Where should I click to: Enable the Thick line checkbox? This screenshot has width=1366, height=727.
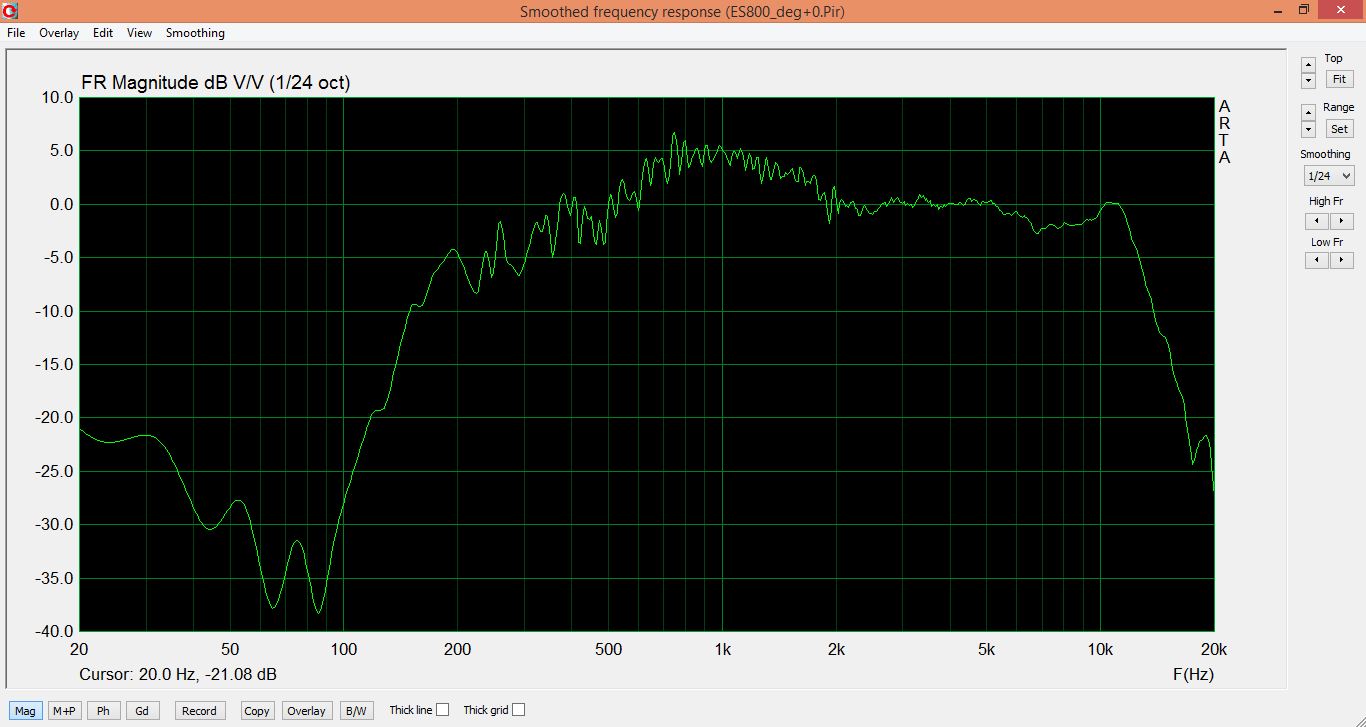(x=443, y=710)
